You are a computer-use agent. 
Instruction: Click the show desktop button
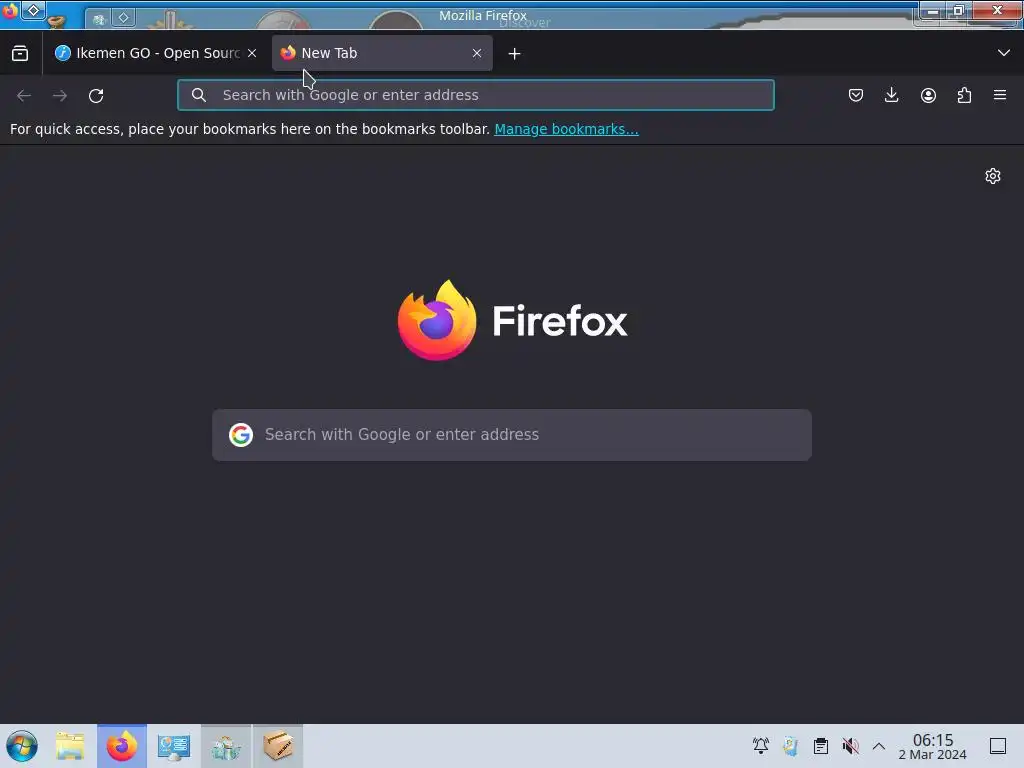[998, 746]
